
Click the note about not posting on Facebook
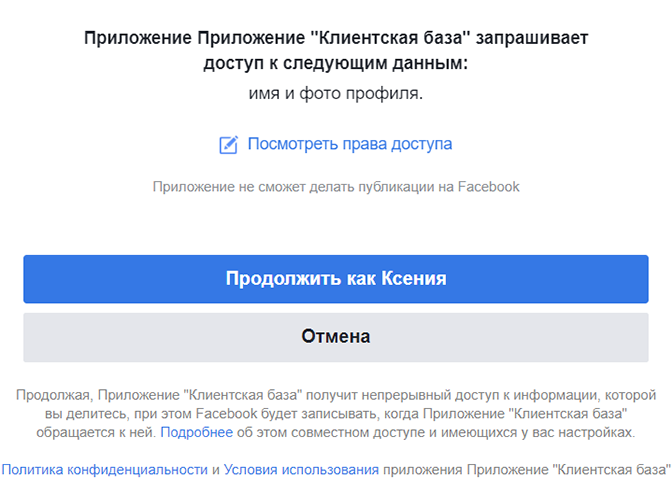tap(336, 187)
